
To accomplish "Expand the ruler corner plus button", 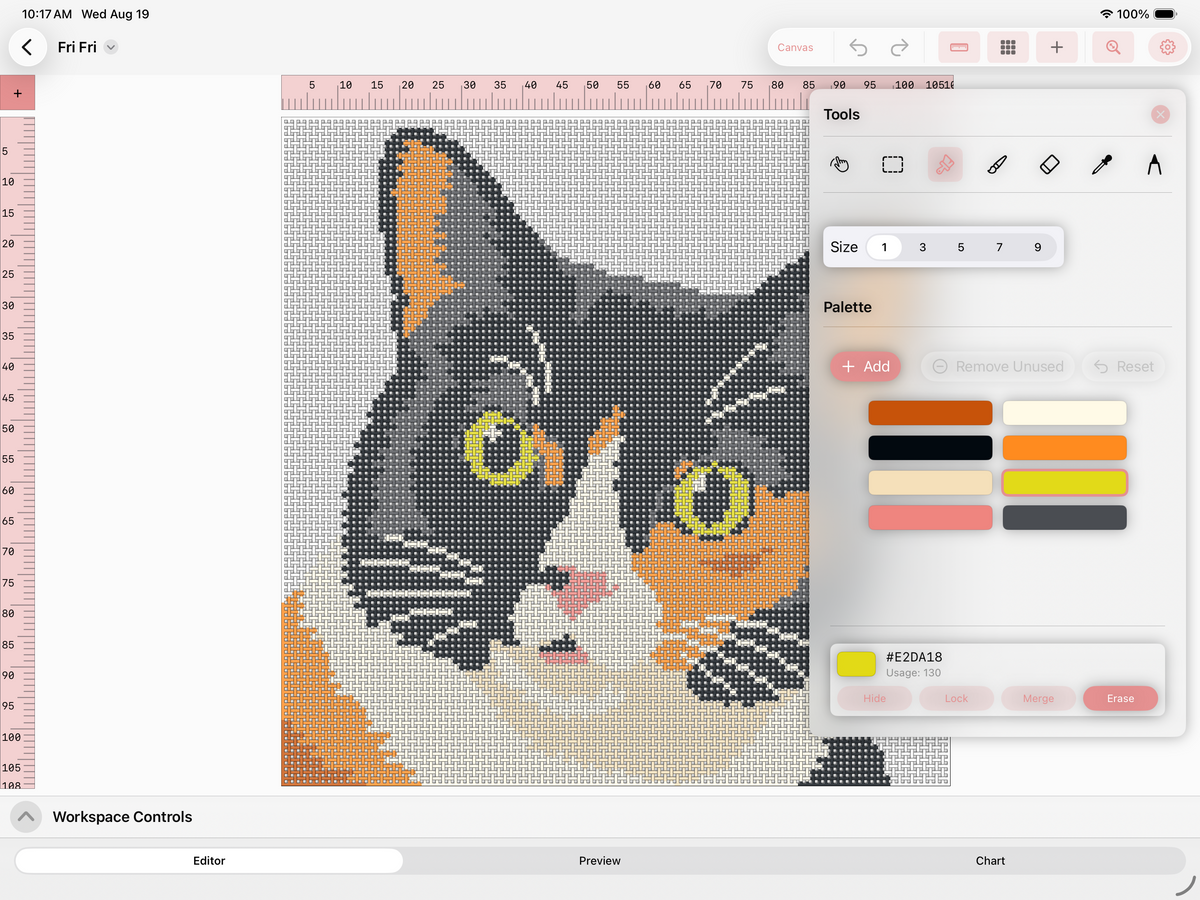I will tap(17, 93).
